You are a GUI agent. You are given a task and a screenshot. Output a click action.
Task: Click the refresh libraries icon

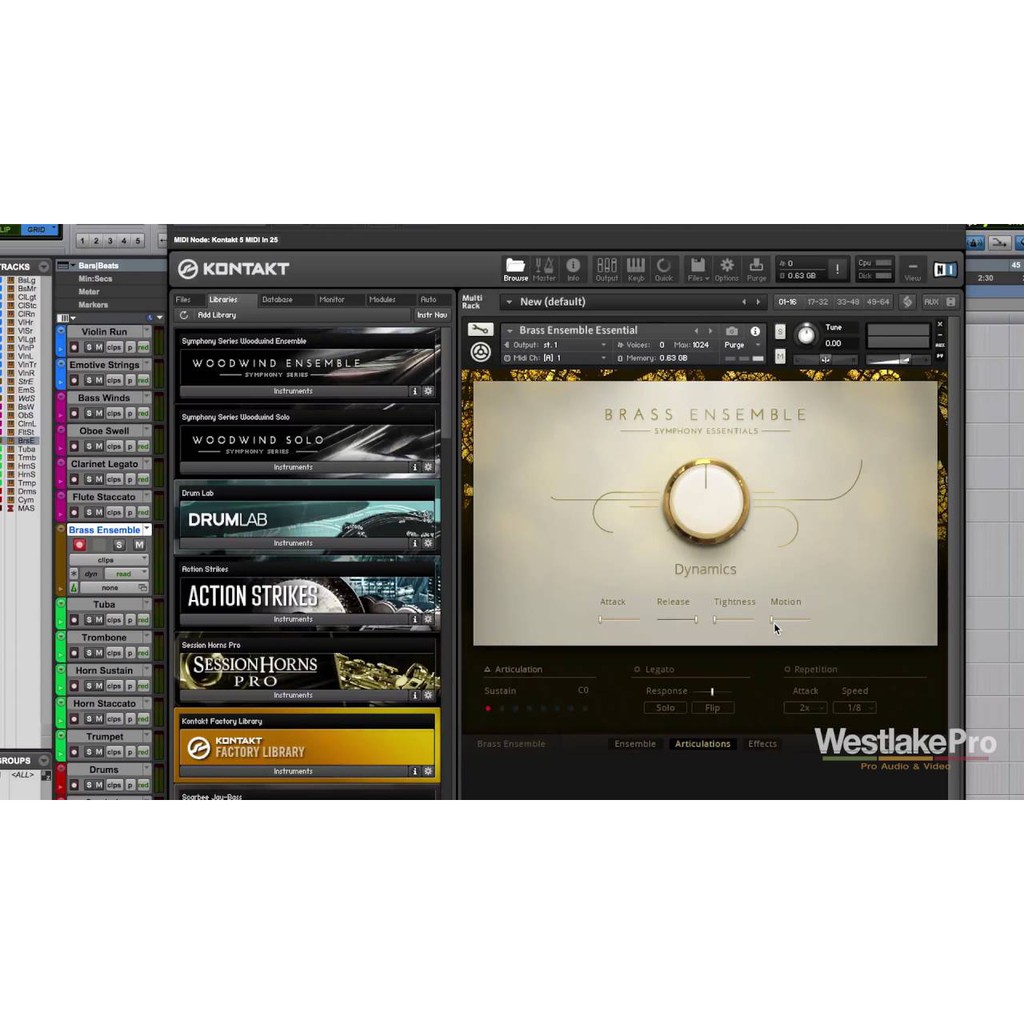[x=184, y=315]
